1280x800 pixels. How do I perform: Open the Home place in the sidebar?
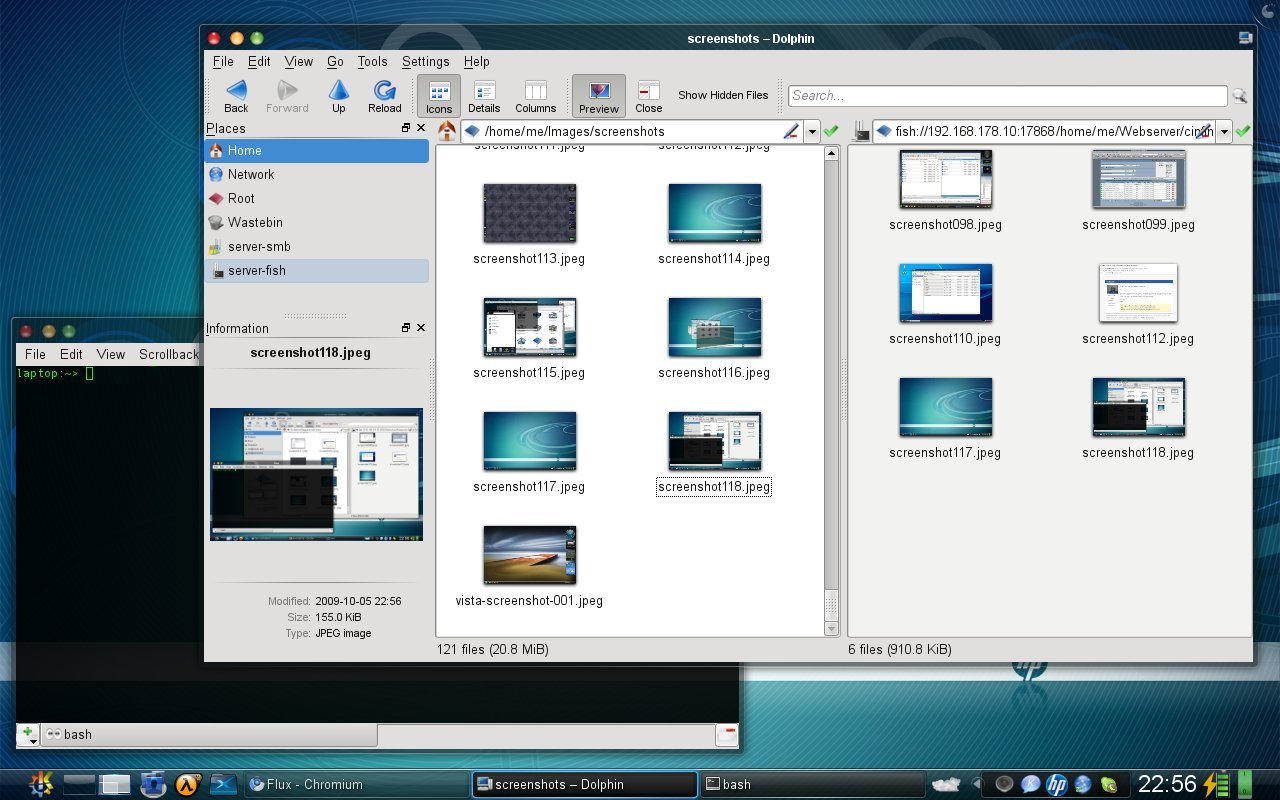tap(317, 150)
